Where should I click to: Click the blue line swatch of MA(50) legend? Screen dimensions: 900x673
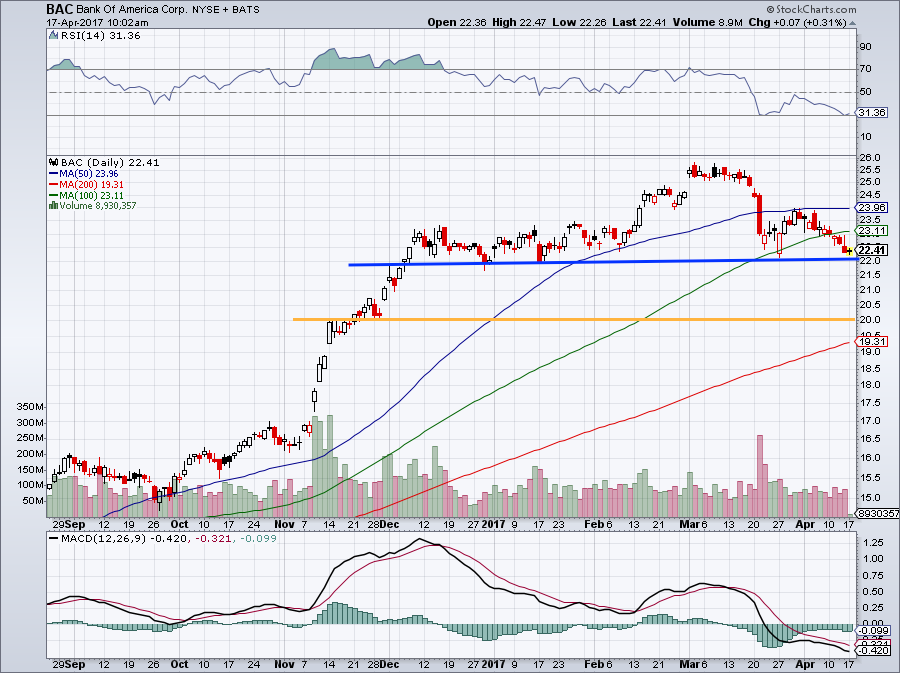tap(53, 174)
